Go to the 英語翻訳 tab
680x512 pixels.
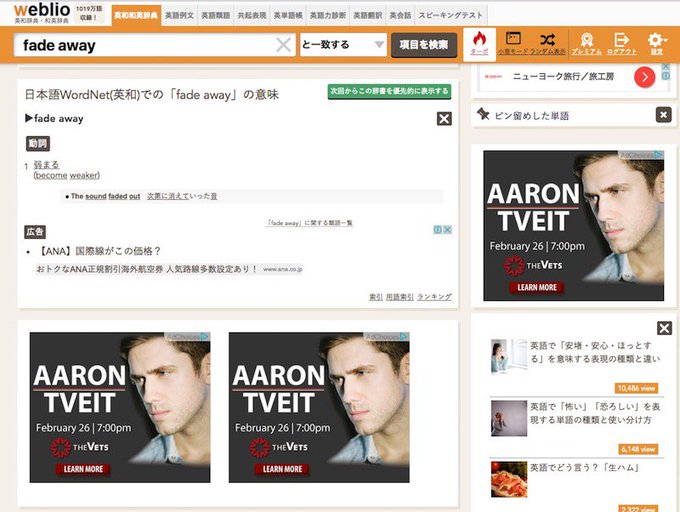tap(368, 16)
